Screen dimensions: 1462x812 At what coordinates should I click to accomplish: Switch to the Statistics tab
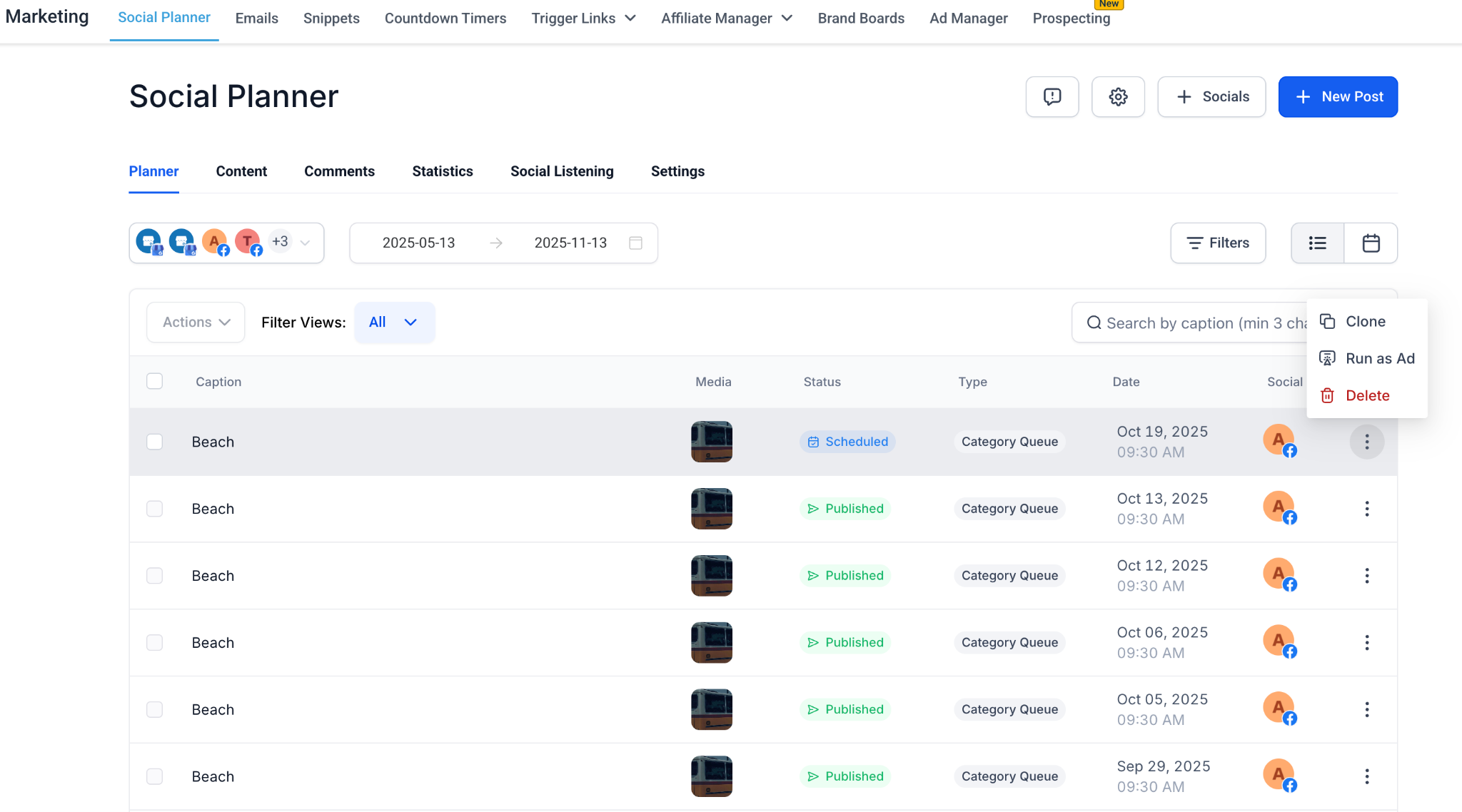[442, 171]
